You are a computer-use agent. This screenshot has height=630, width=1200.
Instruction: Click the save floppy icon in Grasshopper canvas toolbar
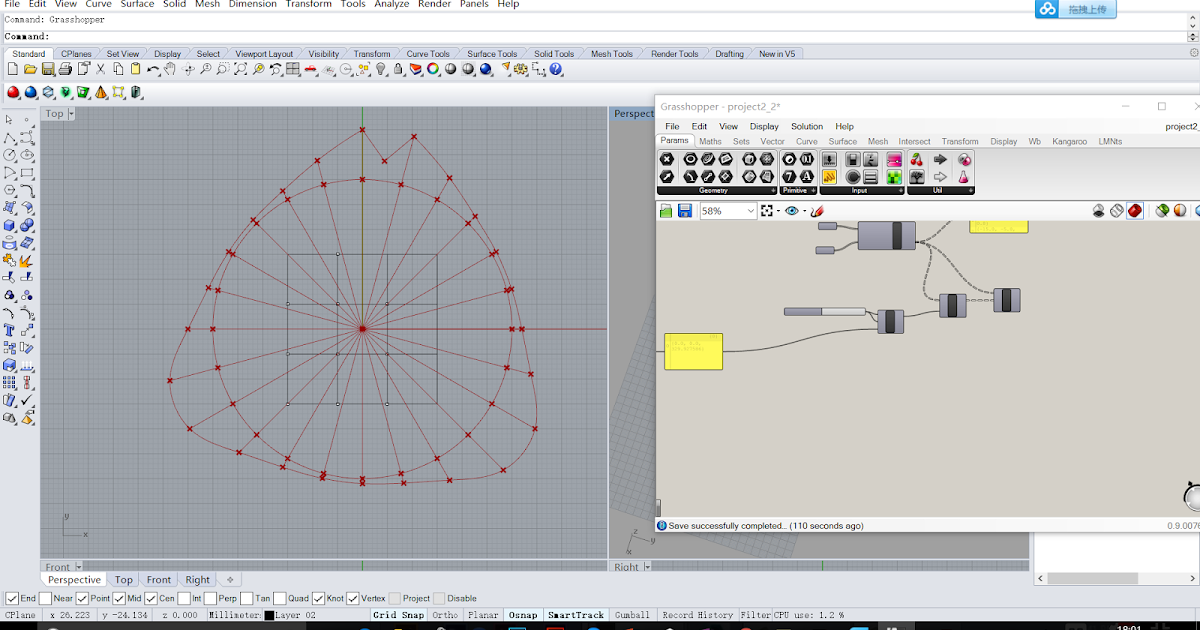[x=685, y=210]
